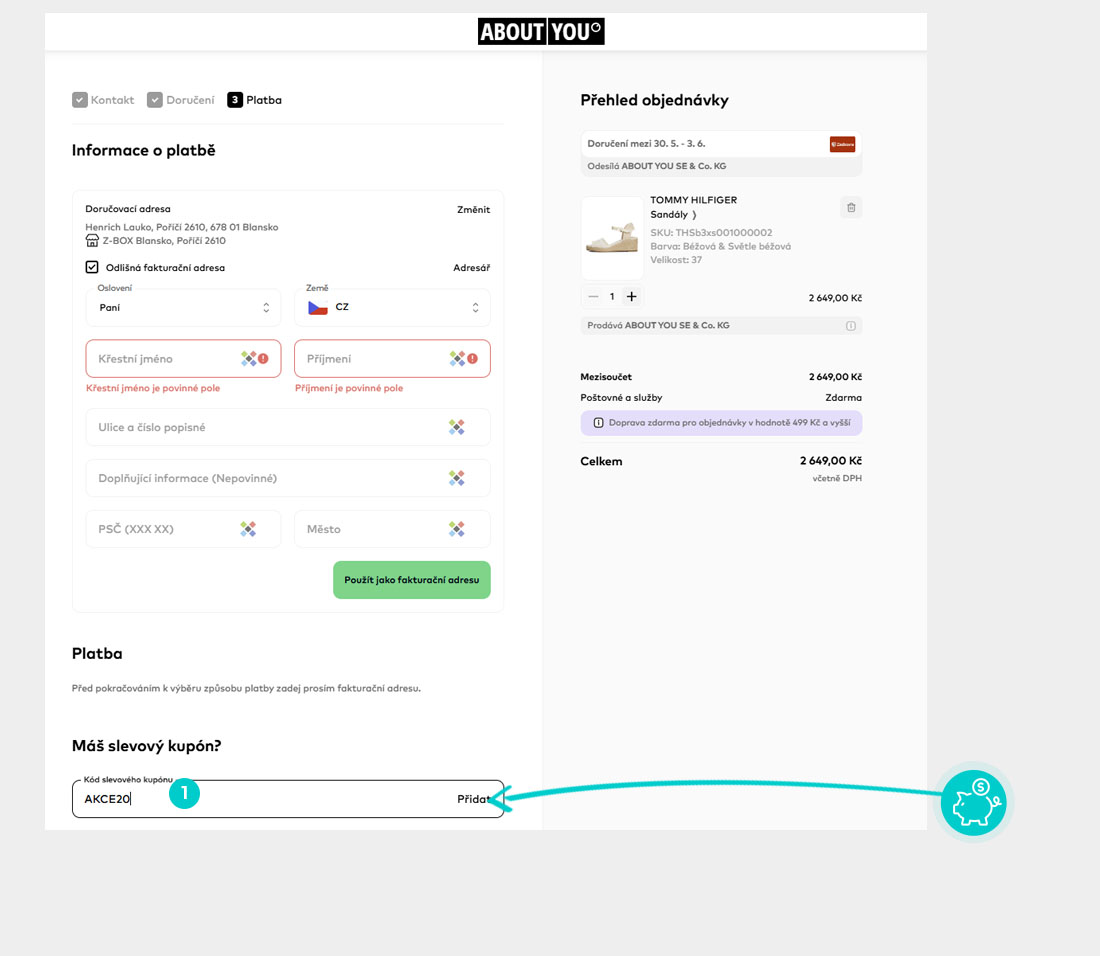Click the Doručení step checkmark icon
The width and height of the screenshot is (1100, 956).
tap(155, 100)
